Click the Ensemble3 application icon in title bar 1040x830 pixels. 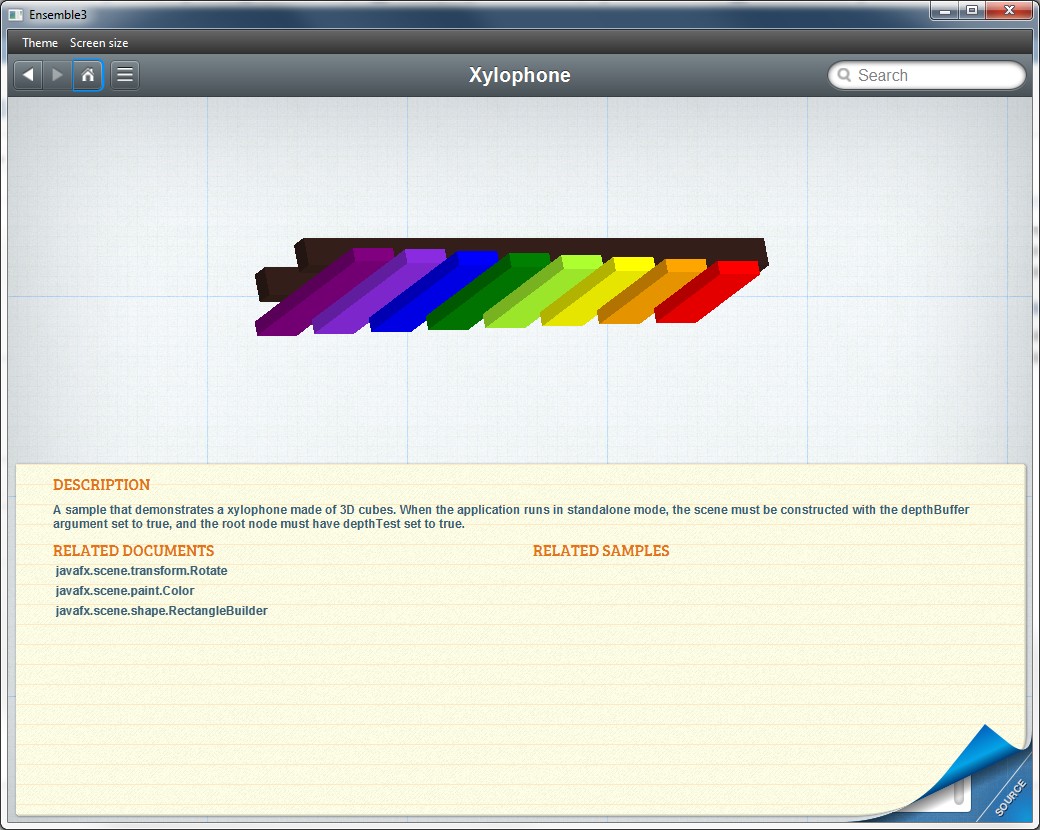coord(15,14)
